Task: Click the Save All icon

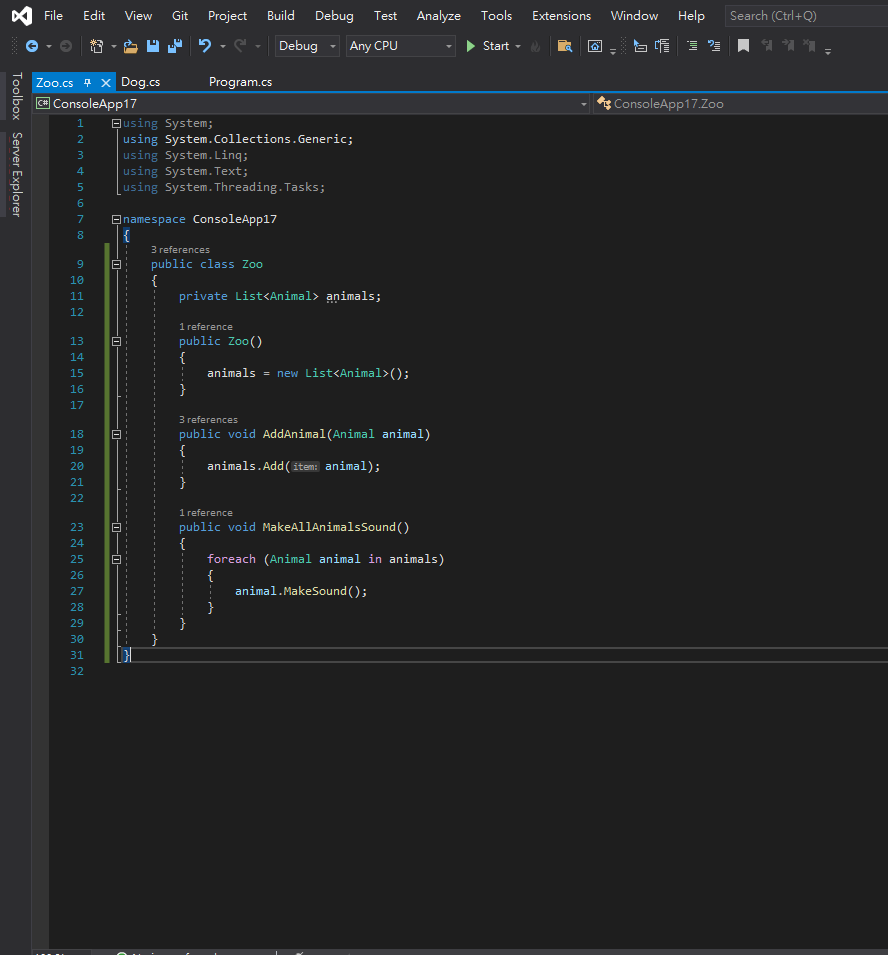Action: (x=174, y=46)
